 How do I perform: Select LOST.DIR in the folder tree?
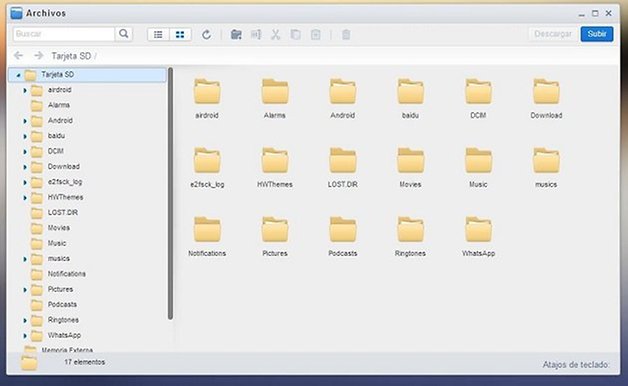pyautogui.click(x=62, y=212)
